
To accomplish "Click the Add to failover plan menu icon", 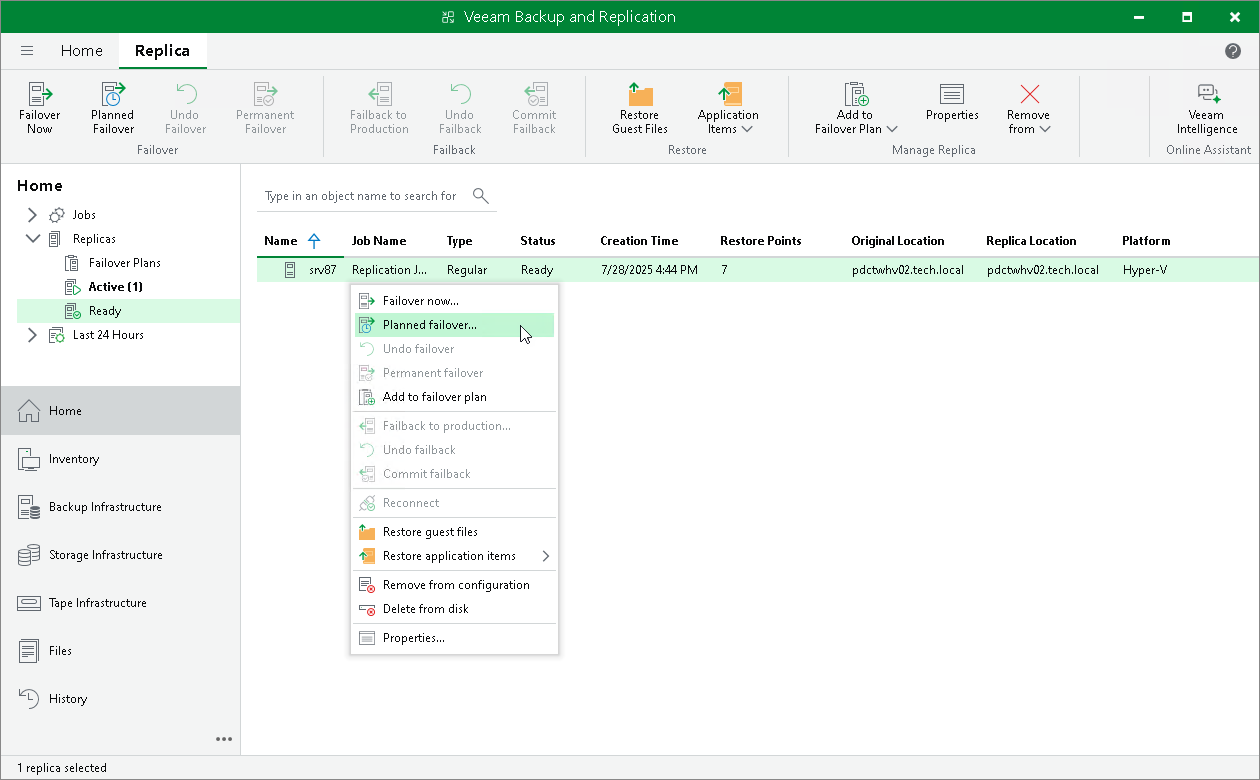I will point(367,397).
